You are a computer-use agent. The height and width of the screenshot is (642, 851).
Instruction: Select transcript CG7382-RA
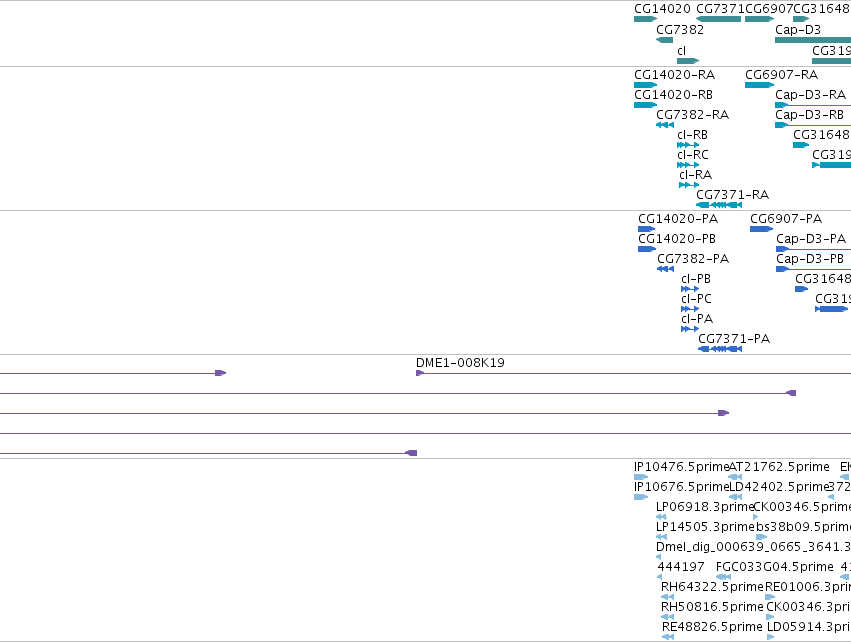[x=665, y=125]
